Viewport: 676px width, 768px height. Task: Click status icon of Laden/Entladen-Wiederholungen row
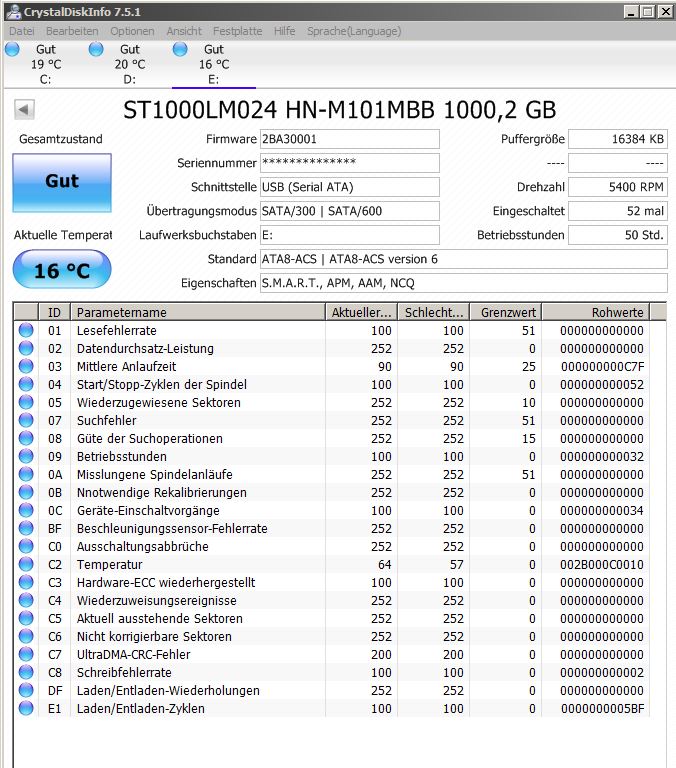[26, 691]
